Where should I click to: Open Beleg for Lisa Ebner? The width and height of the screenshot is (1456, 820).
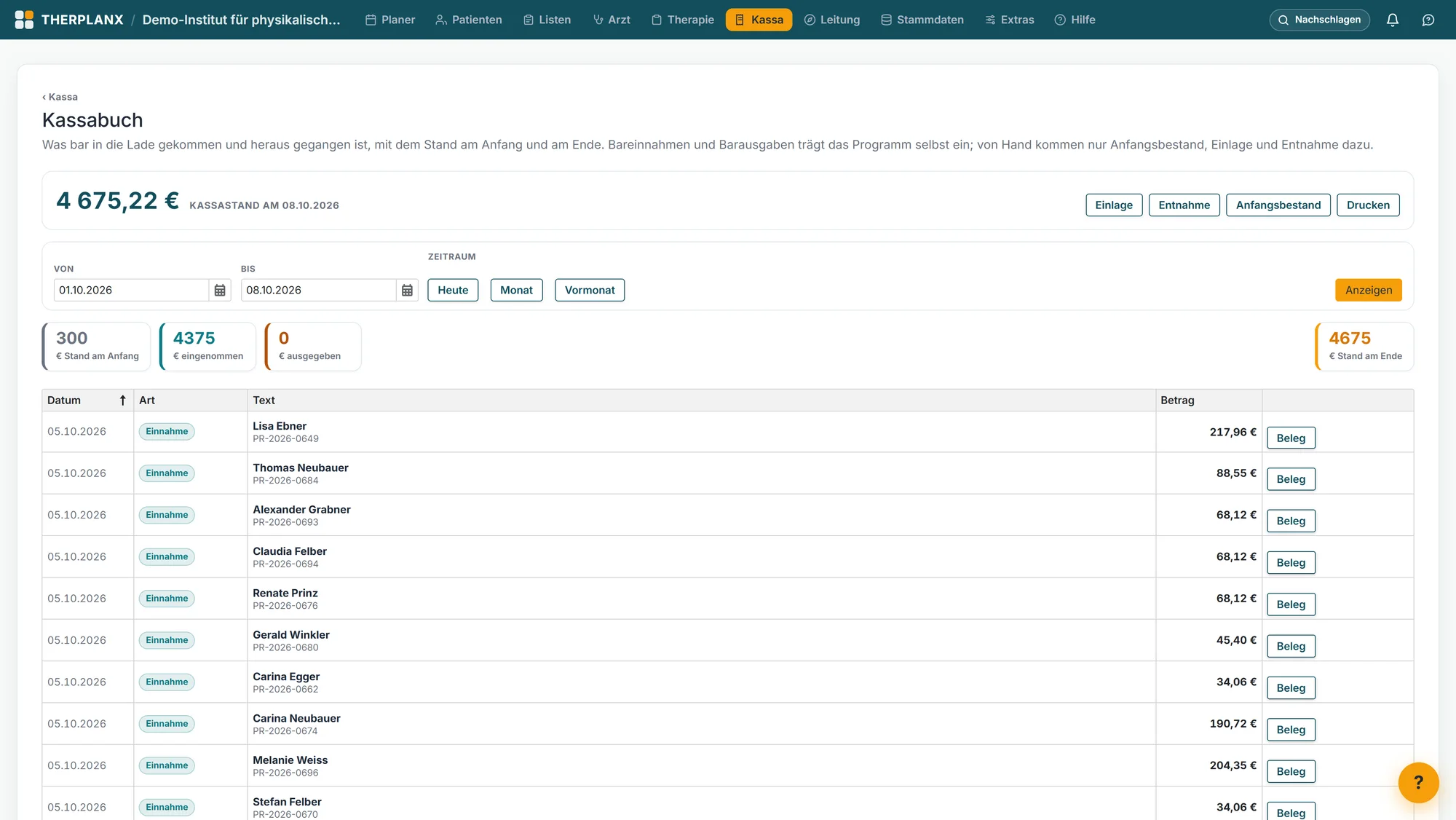(1291, 438)
